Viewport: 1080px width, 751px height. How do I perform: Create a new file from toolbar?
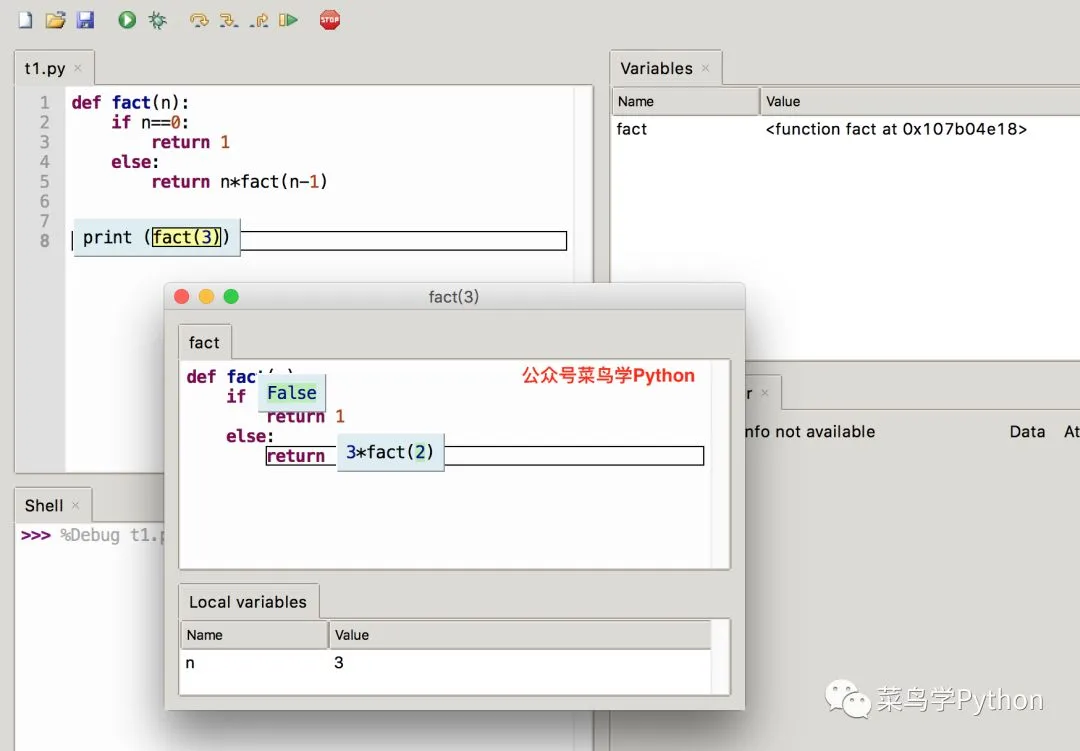26,20
